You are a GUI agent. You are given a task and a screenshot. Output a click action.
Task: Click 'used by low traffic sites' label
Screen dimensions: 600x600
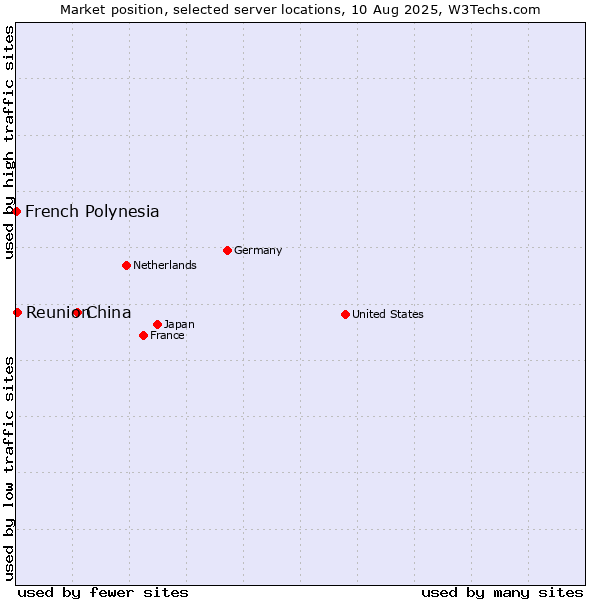pyautogui.click(x=8, y=470)
